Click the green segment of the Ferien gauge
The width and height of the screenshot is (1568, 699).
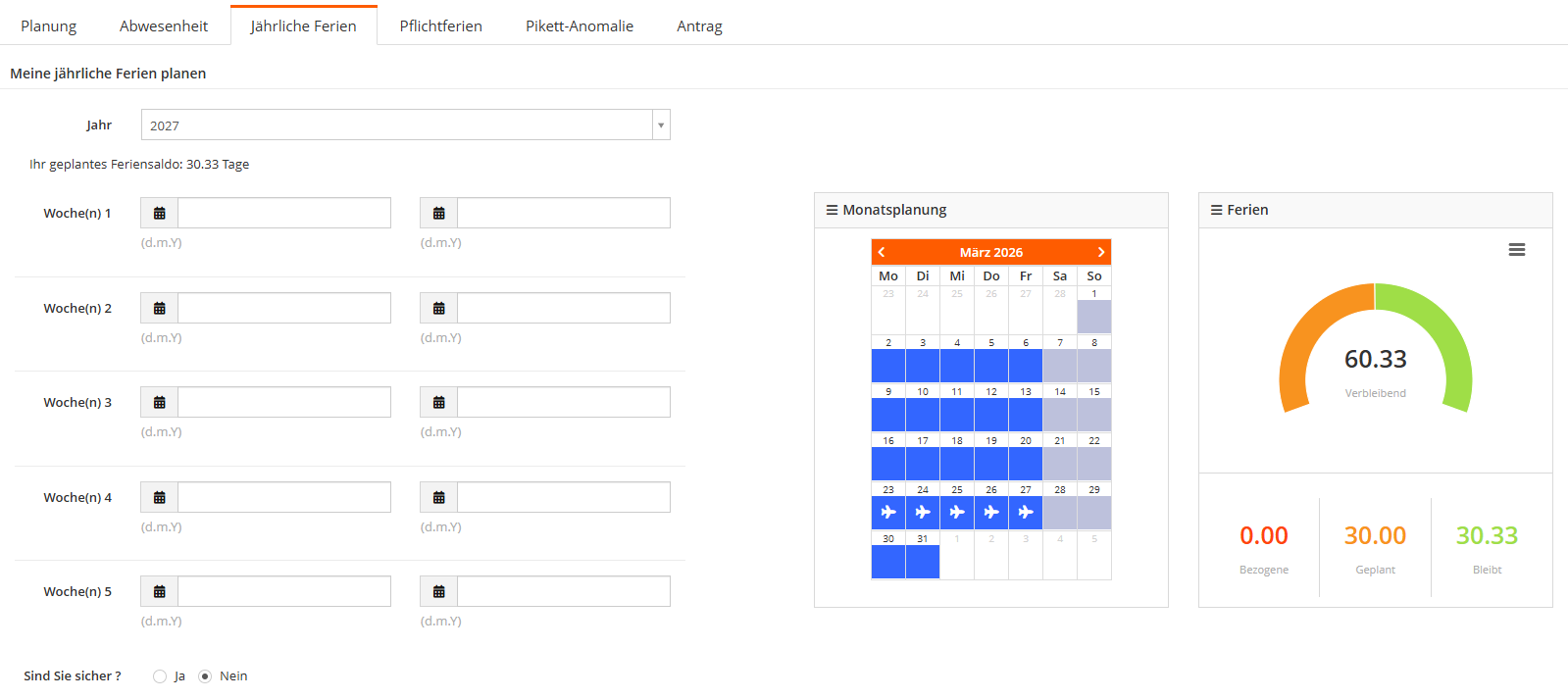click(x=1442, y=333)
